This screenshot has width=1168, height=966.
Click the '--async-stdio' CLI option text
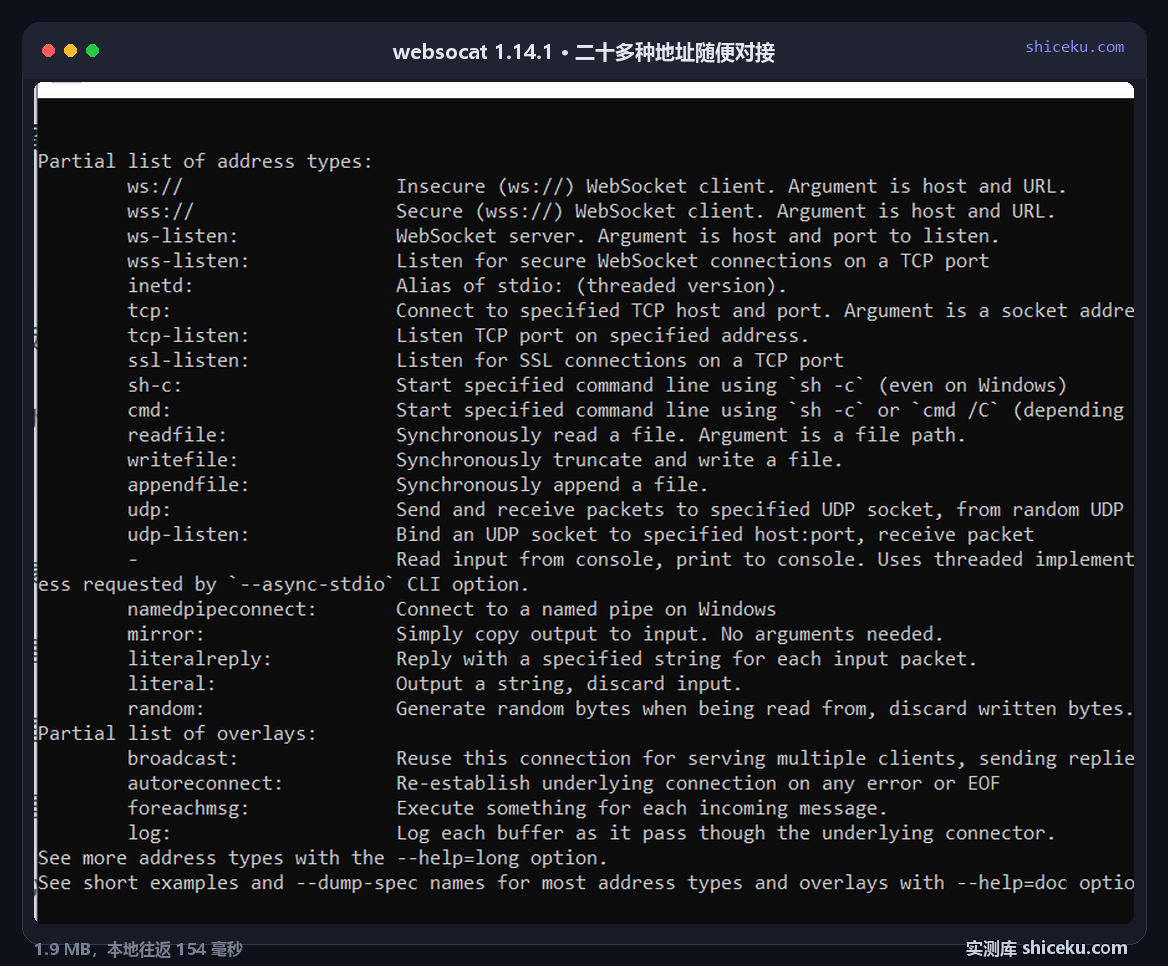[311, 585]
